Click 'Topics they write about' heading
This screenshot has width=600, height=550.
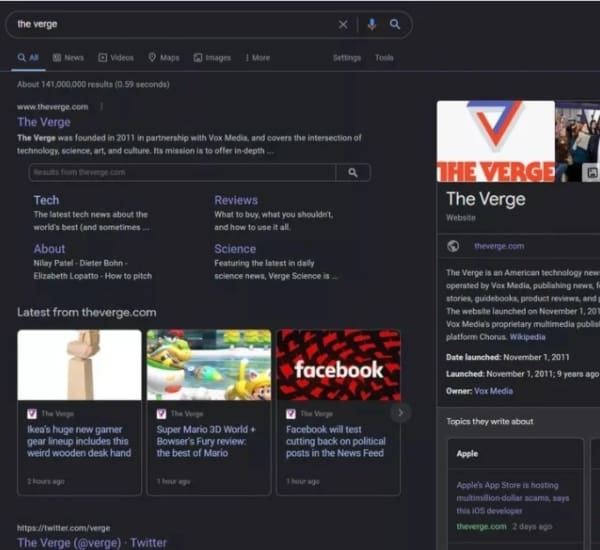pyautogui.click(x=489, y=421)
